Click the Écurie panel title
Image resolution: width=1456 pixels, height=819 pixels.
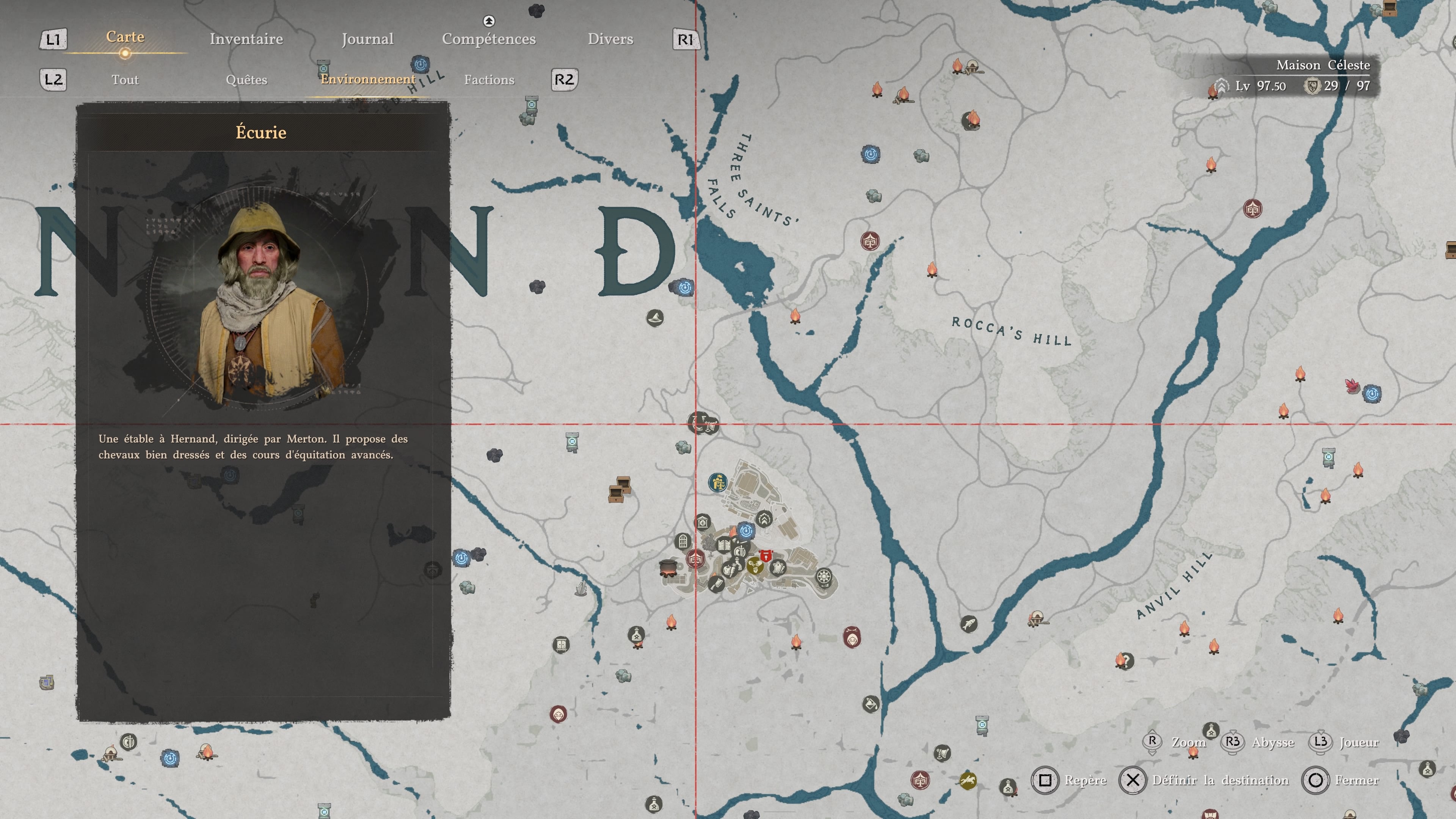(261, 132)
